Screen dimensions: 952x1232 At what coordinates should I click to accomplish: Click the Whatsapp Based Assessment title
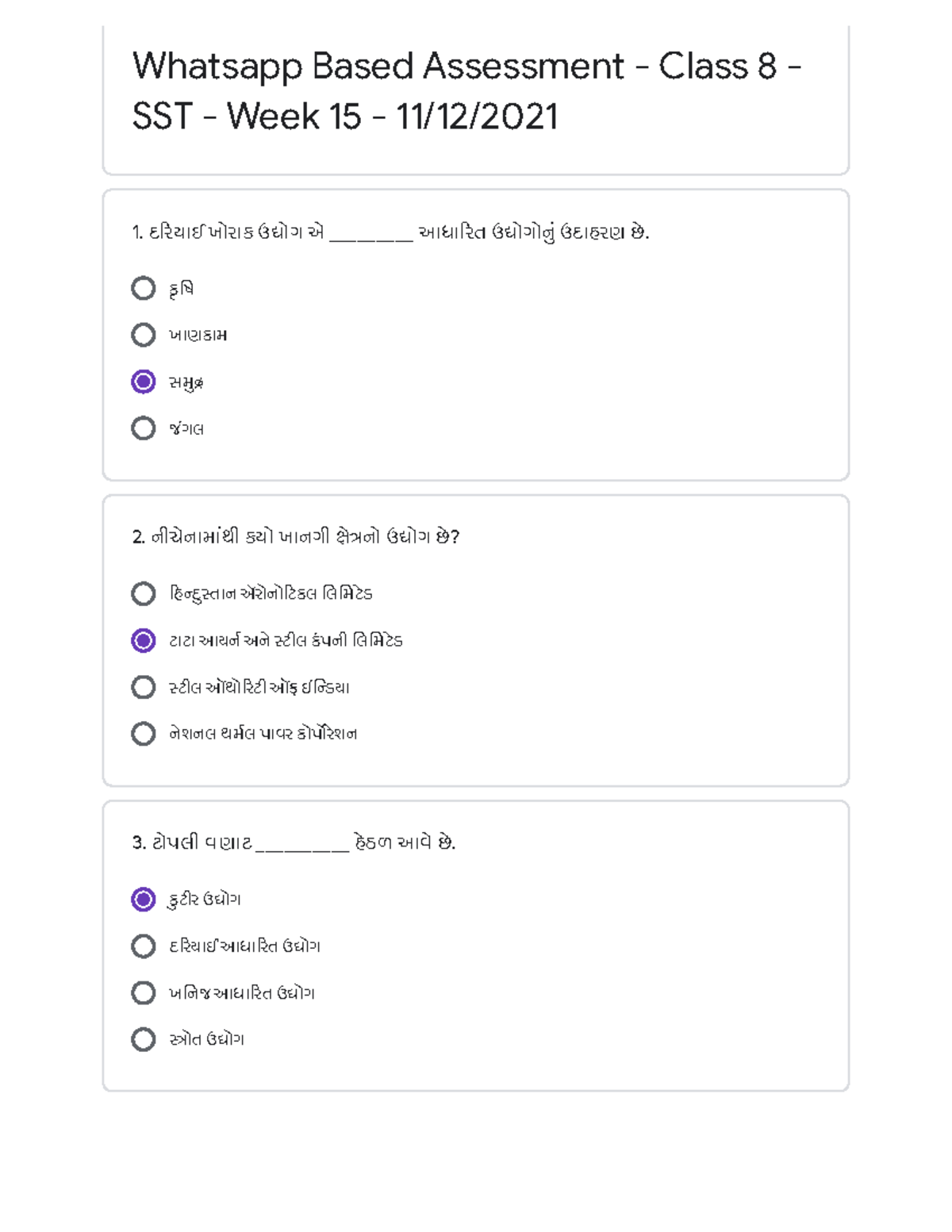click(466, 90)
